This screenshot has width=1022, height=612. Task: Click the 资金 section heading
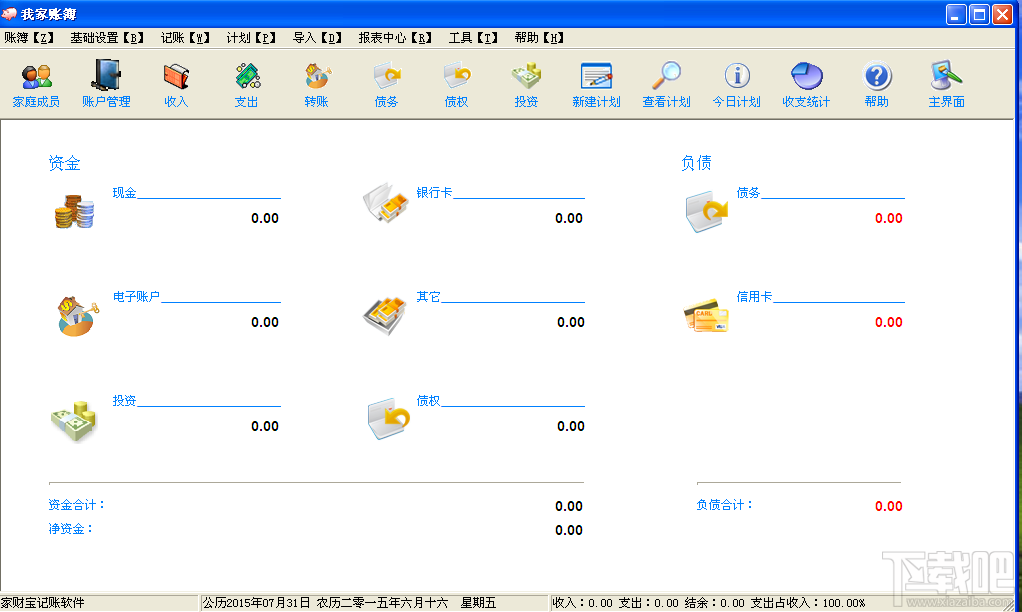coord(65,163)
